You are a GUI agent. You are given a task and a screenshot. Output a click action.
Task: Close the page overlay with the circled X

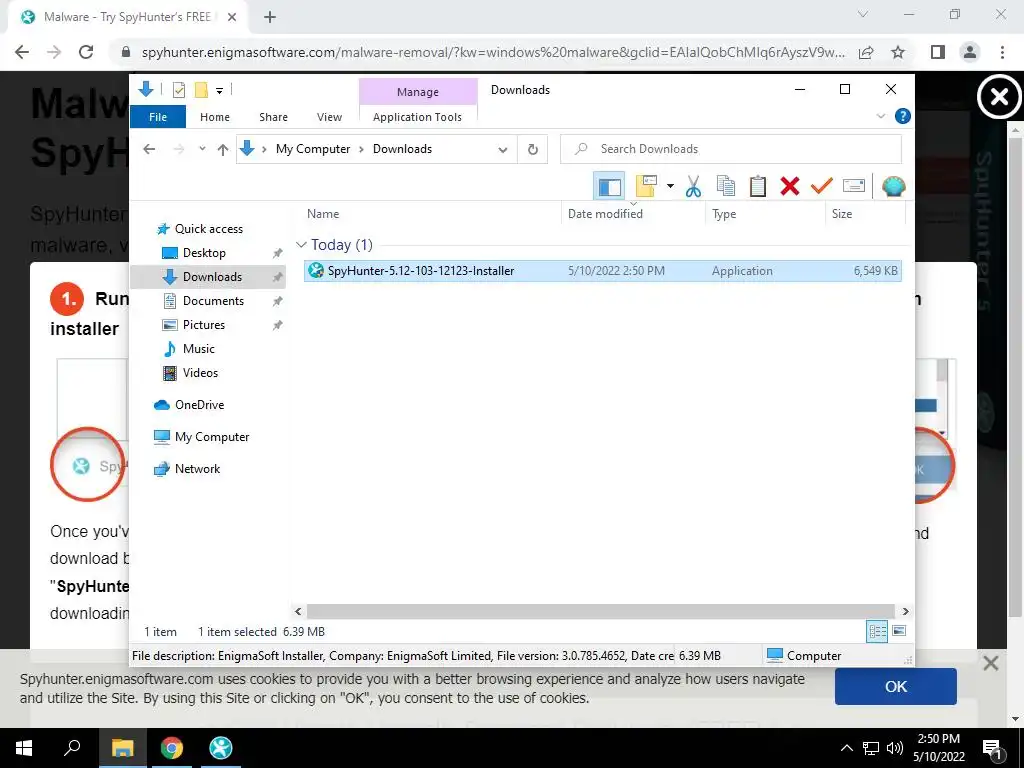click(999, 98)
